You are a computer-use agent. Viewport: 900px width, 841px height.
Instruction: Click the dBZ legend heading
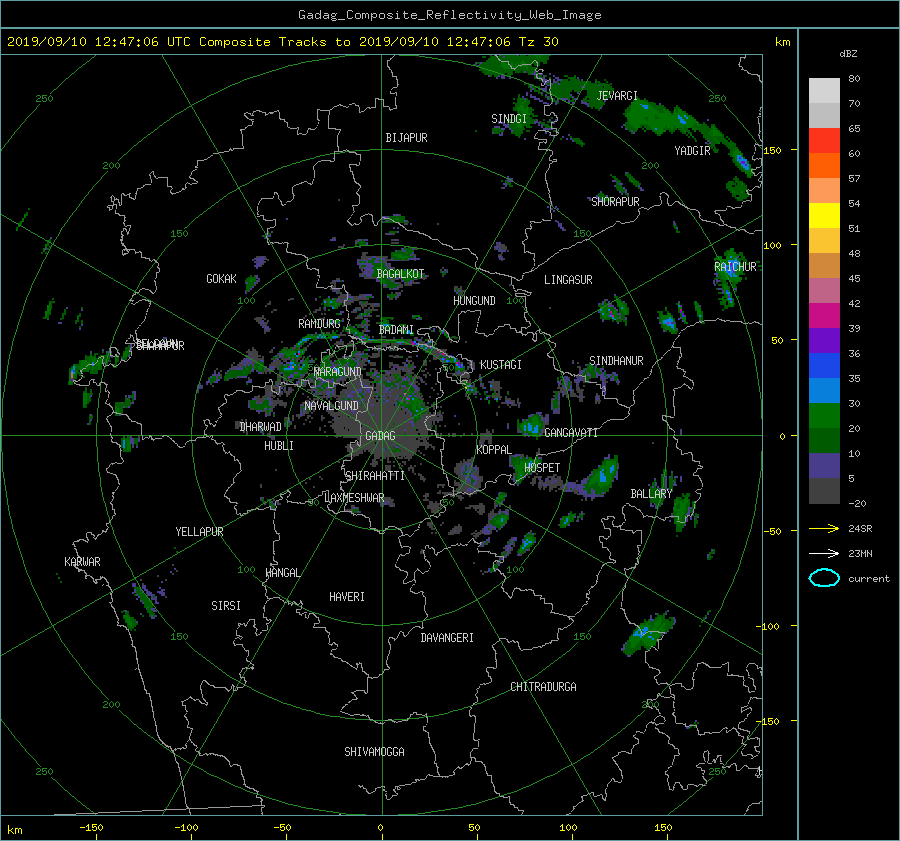pos(848,54)
